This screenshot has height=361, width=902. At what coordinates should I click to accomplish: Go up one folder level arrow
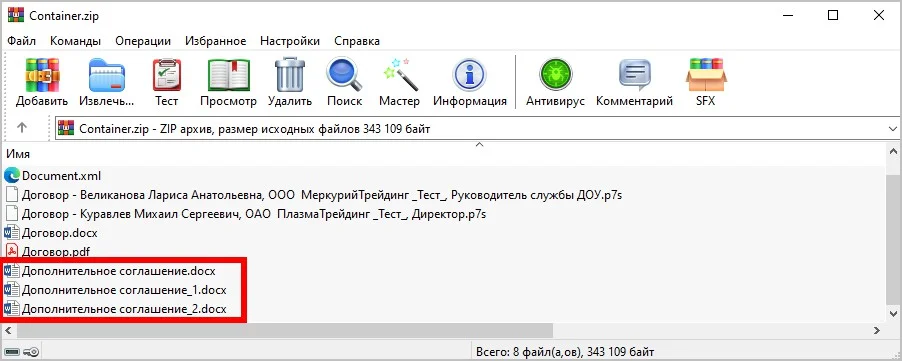(22, 128)
